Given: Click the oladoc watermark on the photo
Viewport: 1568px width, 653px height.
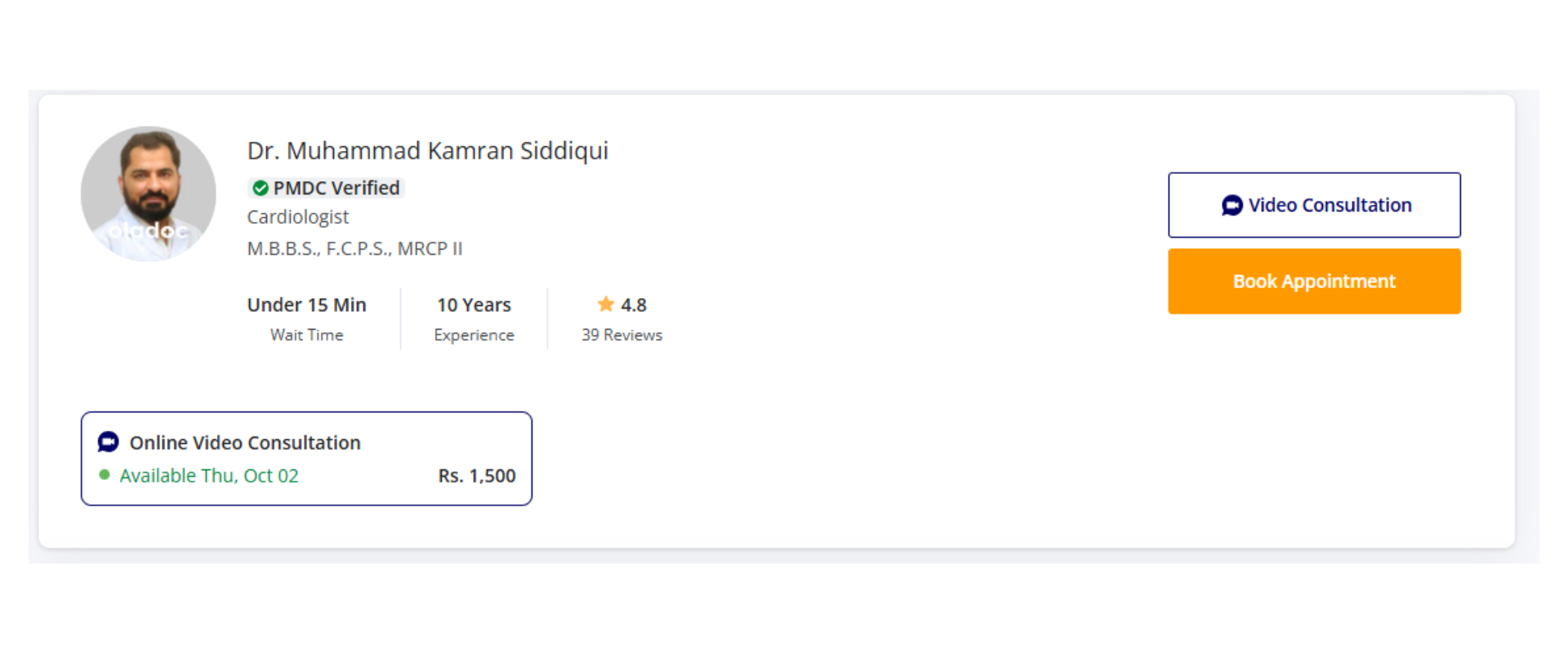Looking at the screenshot, I should click(x=148, y=231).
